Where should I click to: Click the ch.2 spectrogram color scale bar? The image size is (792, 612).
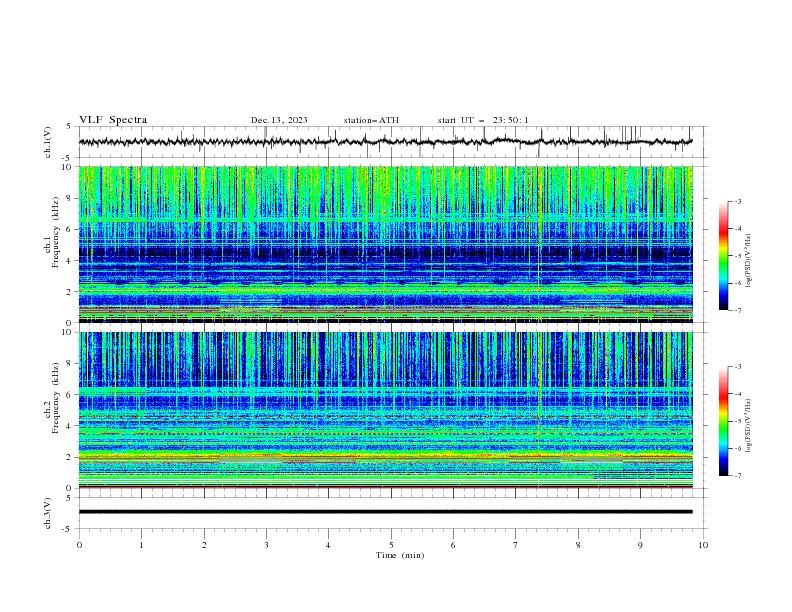click(724, 421)
